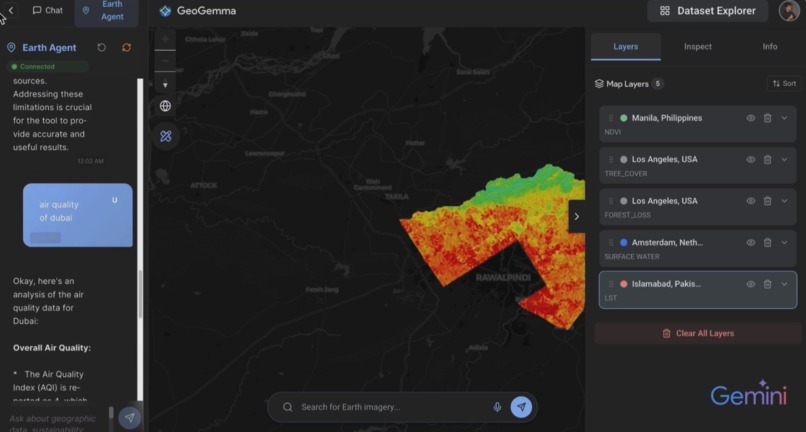Expand the Amsterdam surface water layer
The height and width of the screenshot is (432, 806).
pos(784,243)
